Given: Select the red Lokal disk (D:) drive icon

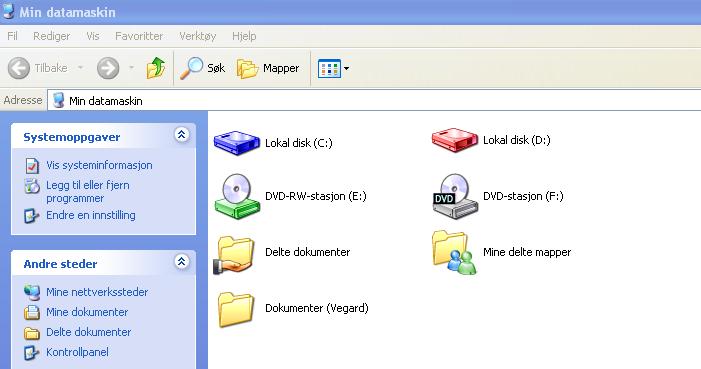Looking at the screenshot, I should [x=455, y=140].
